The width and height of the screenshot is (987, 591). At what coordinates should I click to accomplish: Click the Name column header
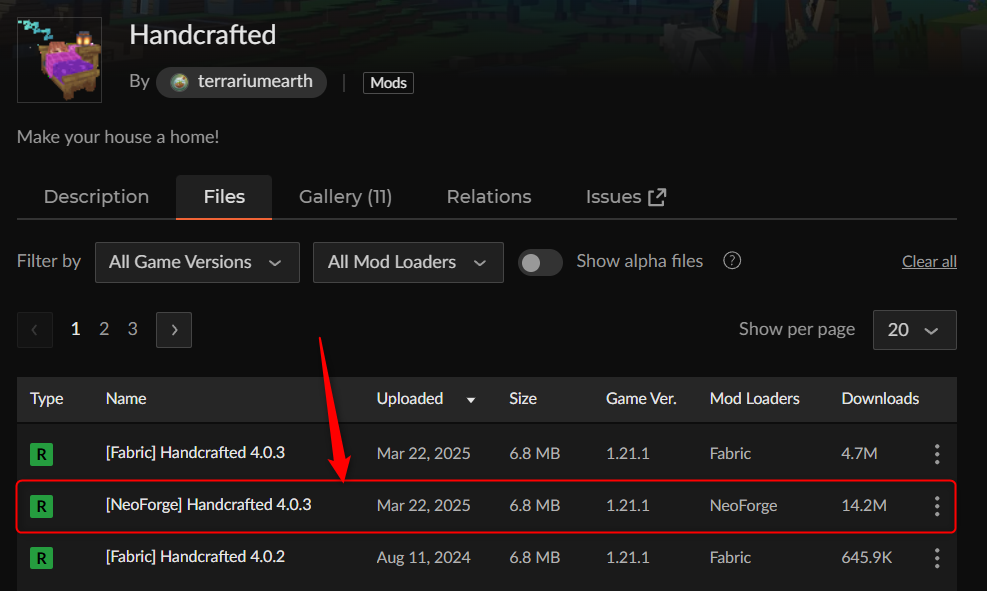pos(126,399)
